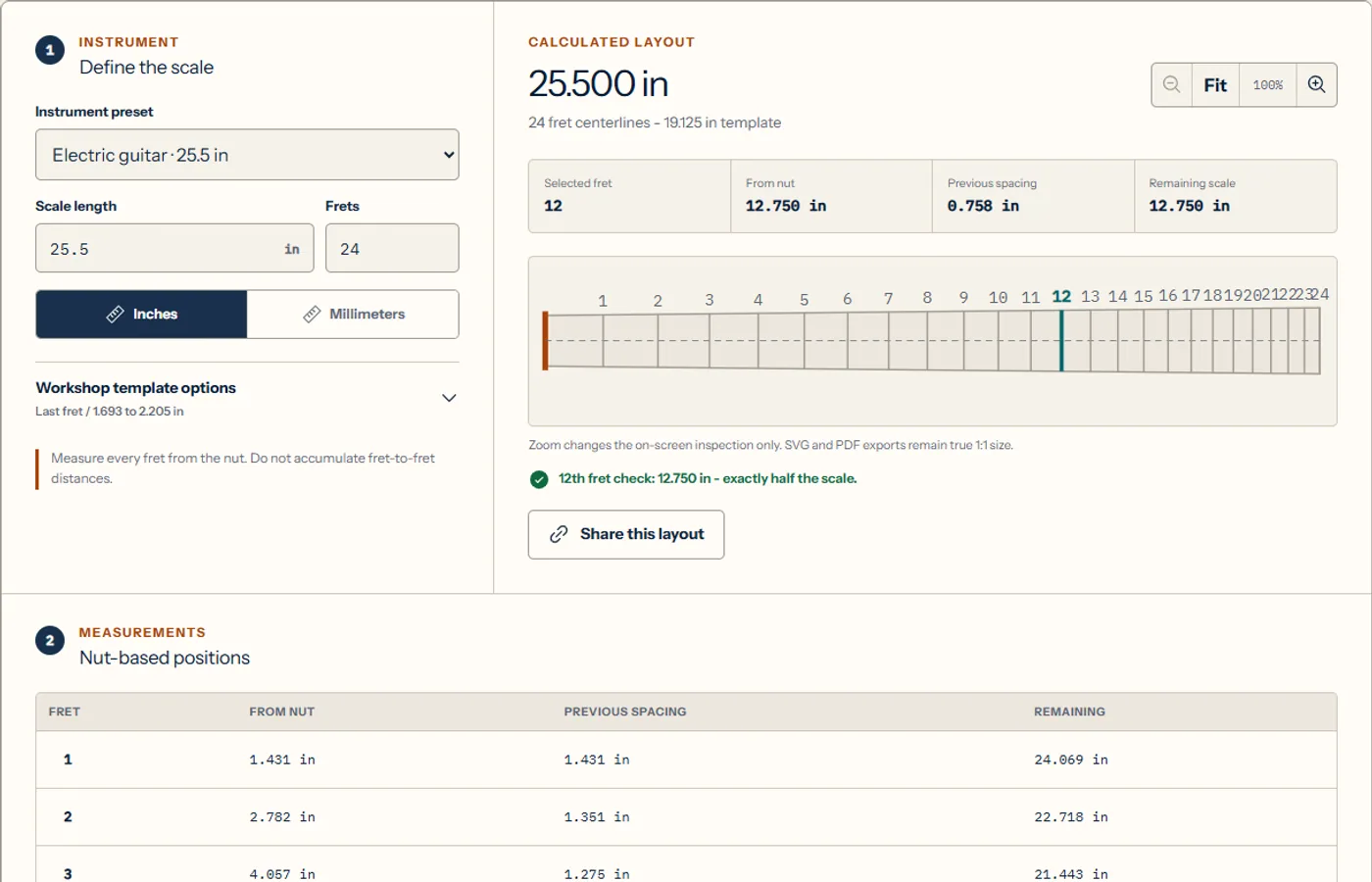Fit the layout to view
This screenshot has width=1372, height=882.
1215,85
